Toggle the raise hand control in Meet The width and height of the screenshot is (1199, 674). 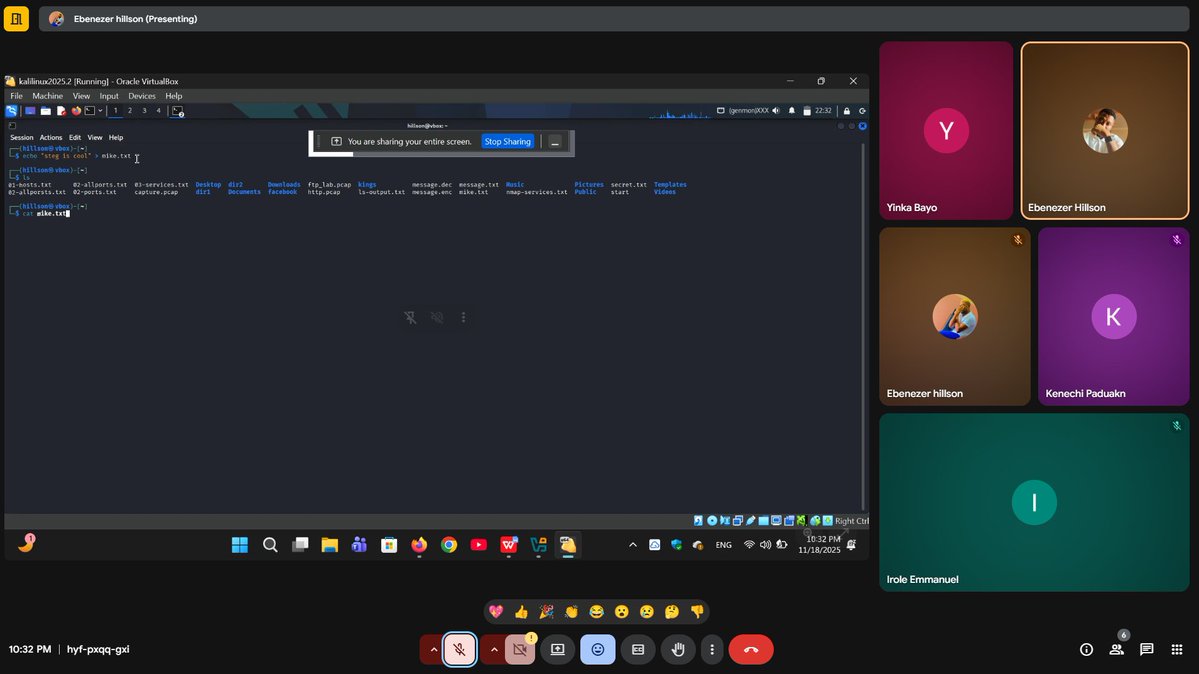point(677,649)
